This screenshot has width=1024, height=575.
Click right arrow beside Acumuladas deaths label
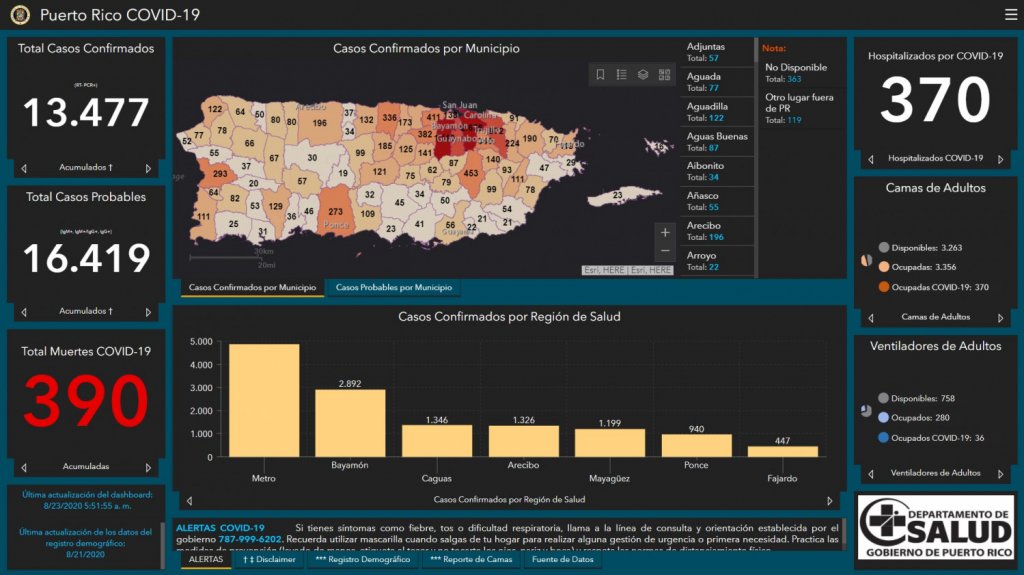149,467
